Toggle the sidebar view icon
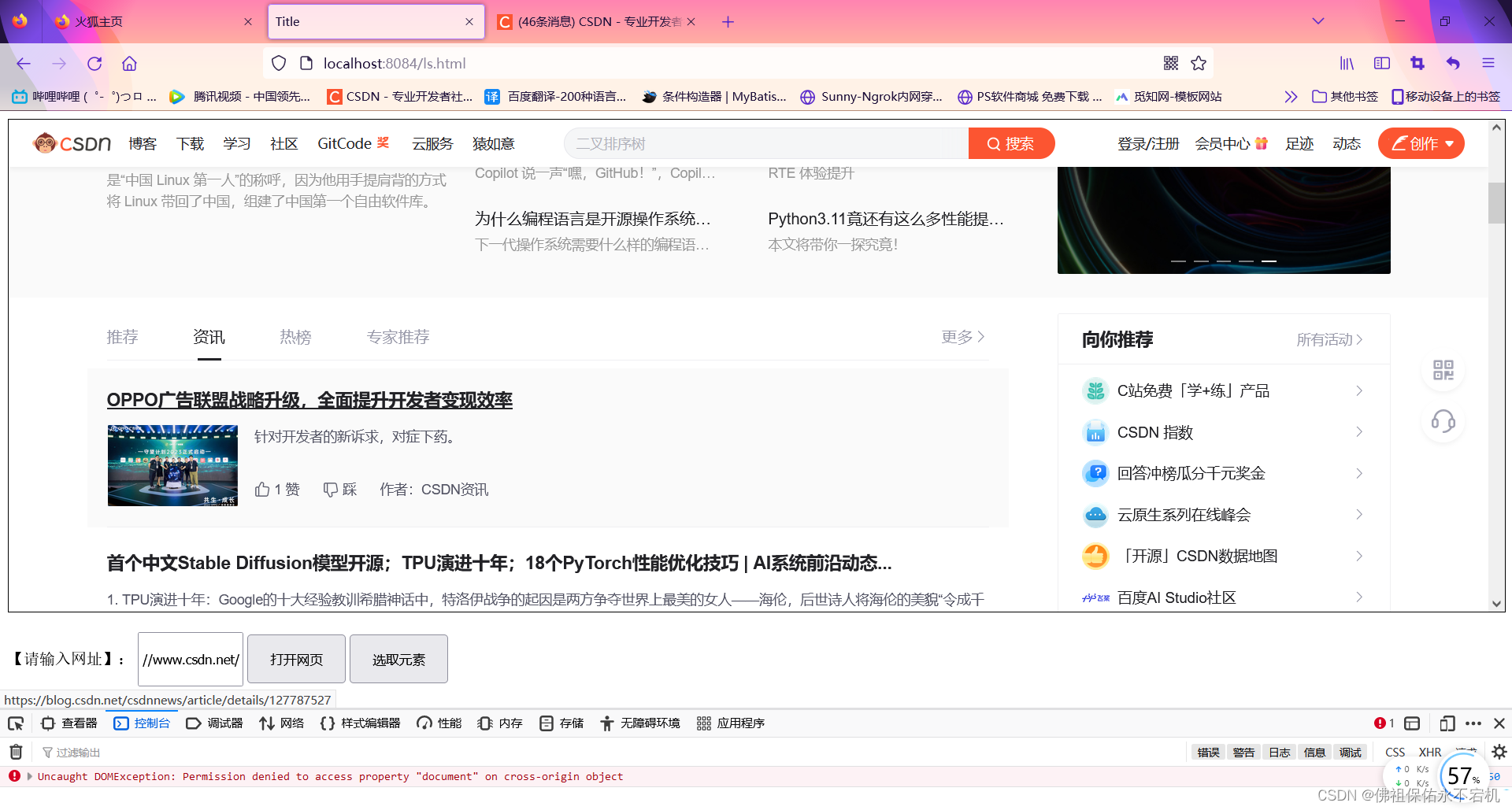 pos(1382,63)
